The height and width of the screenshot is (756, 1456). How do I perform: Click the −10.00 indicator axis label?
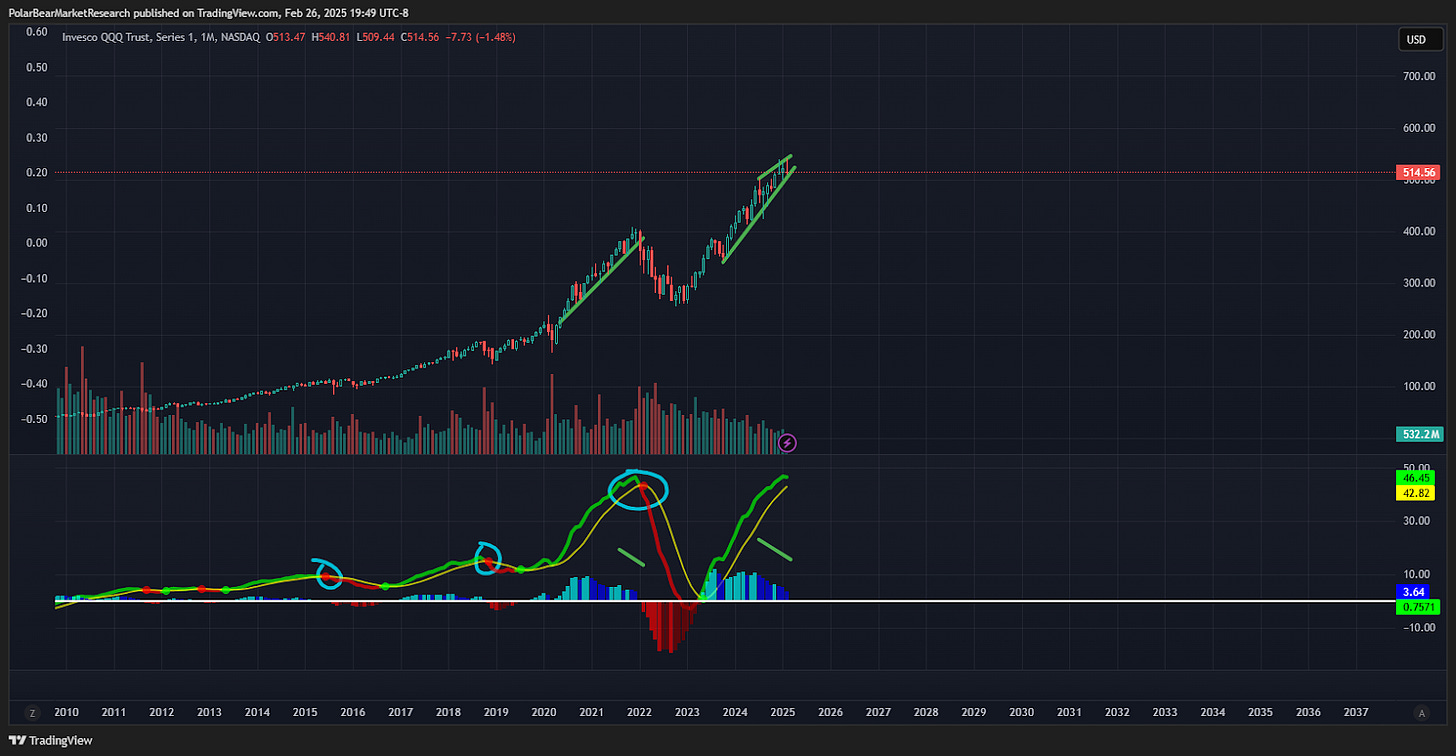pyautogui.click(x=1417, y=628)
